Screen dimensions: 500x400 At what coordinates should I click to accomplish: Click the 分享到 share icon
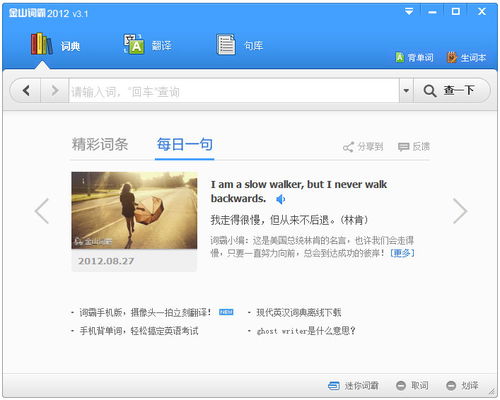pyautogui.click(x=348, y=147)
